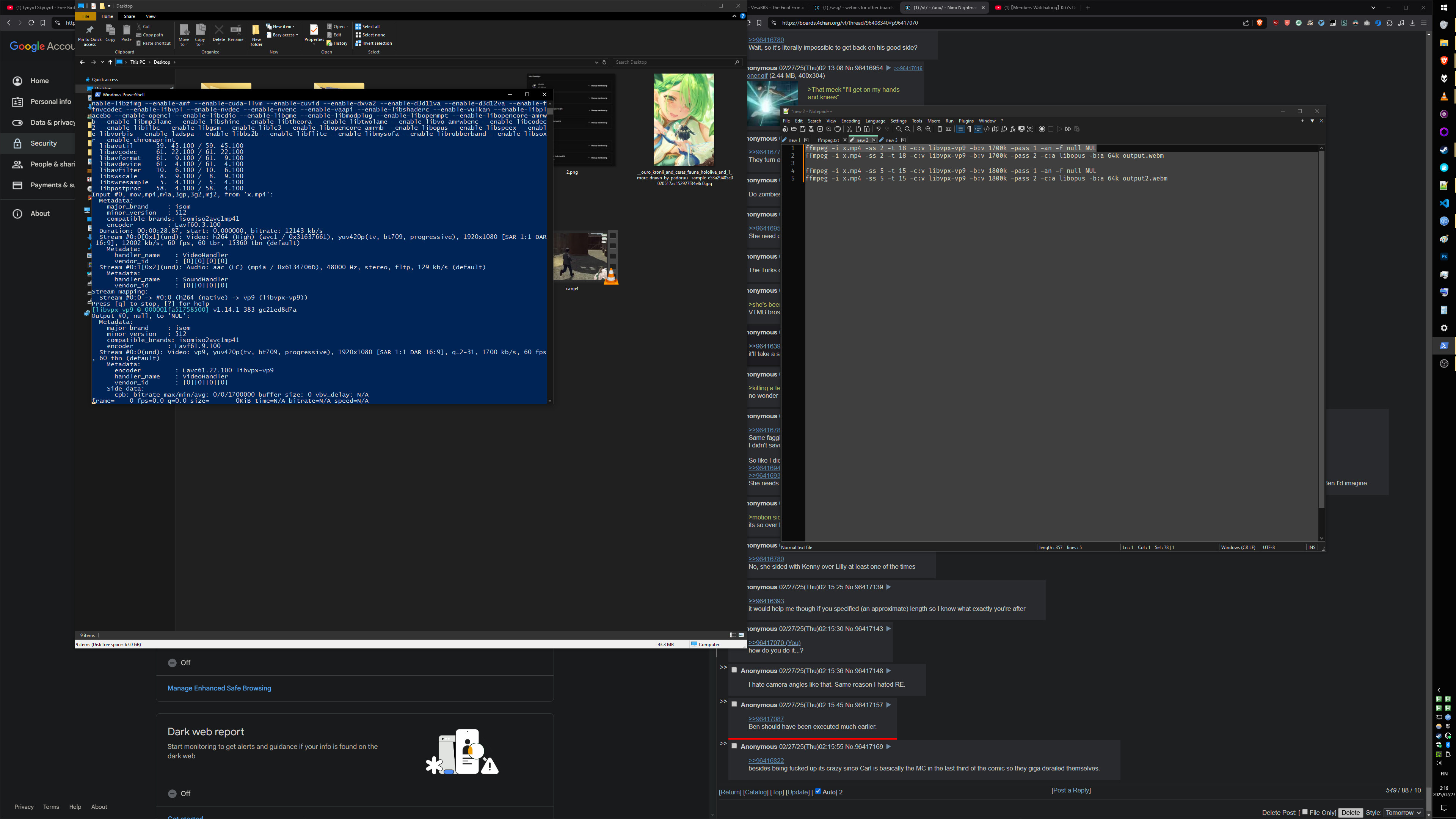Viewport: 1456px width, 819px height.
Task: Toggle the Auto update checkbox
Action: pos(818,791)
